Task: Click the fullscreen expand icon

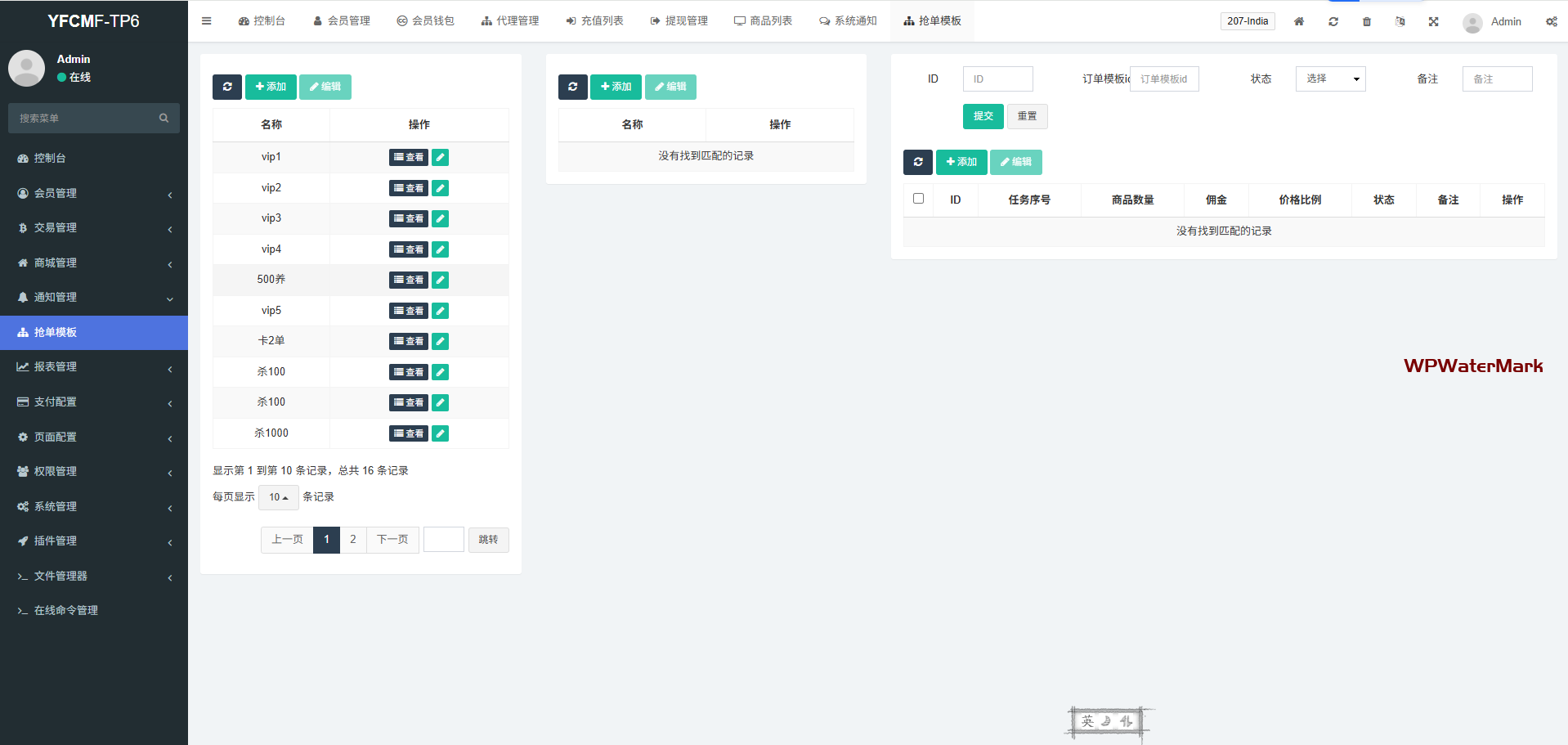Action: [x=1433, y=21]
